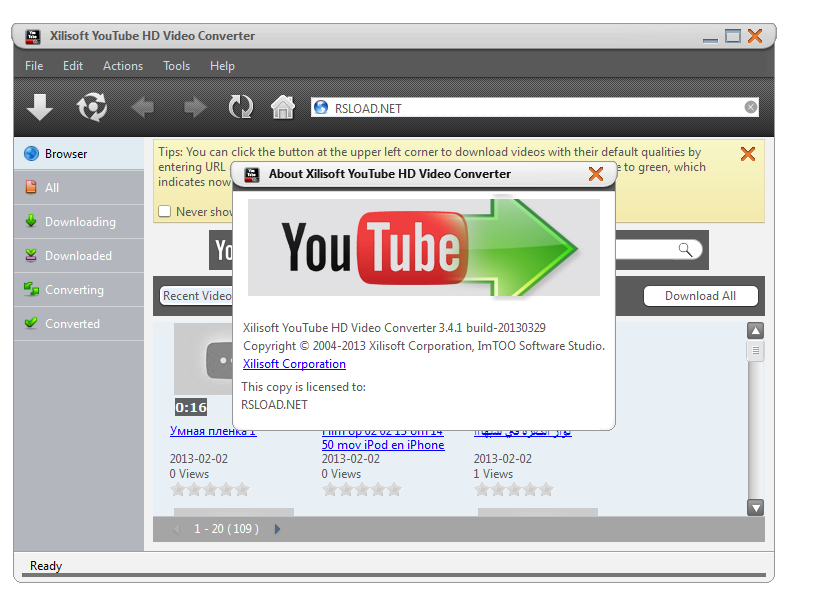
Task: Go to previous page of results
Action: click(177, 529)
